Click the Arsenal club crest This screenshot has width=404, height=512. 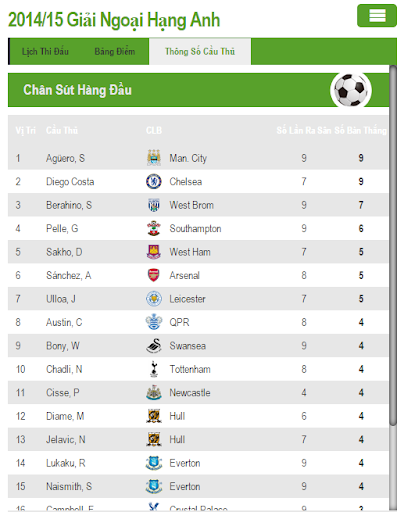pos(153,275)
